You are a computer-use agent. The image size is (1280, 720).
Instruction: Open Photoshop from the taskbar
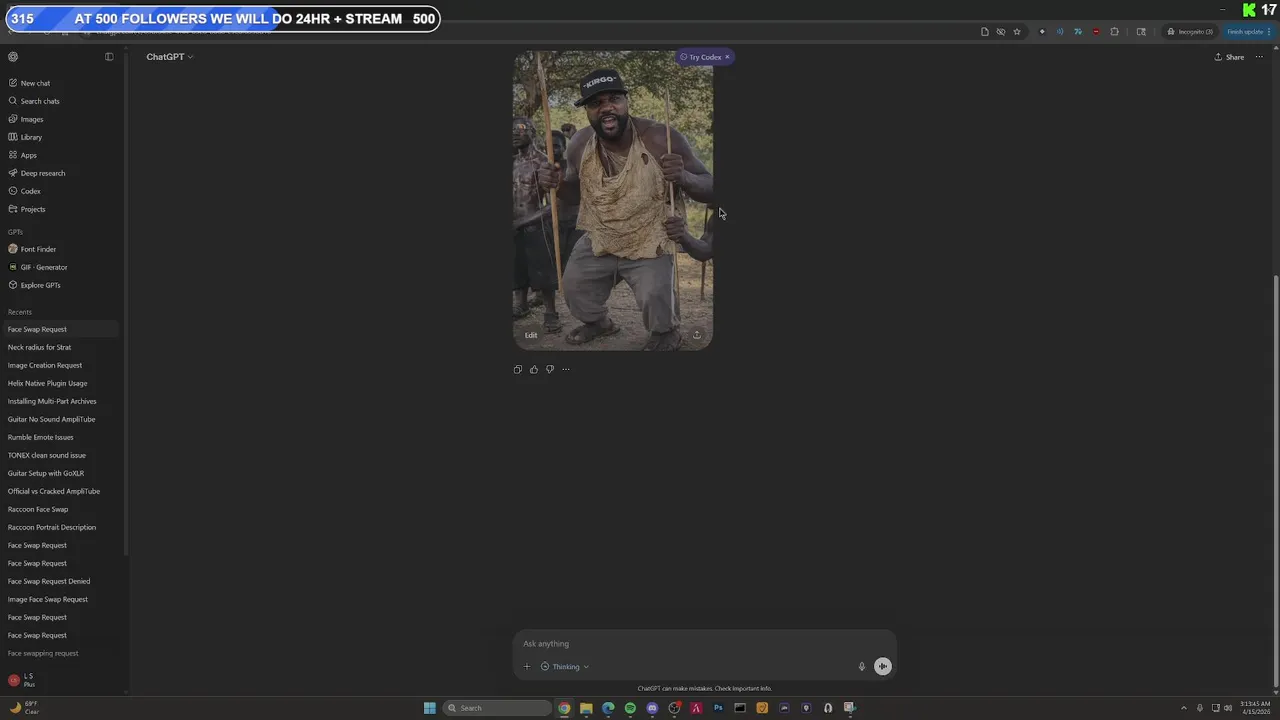tap(718, 708)
